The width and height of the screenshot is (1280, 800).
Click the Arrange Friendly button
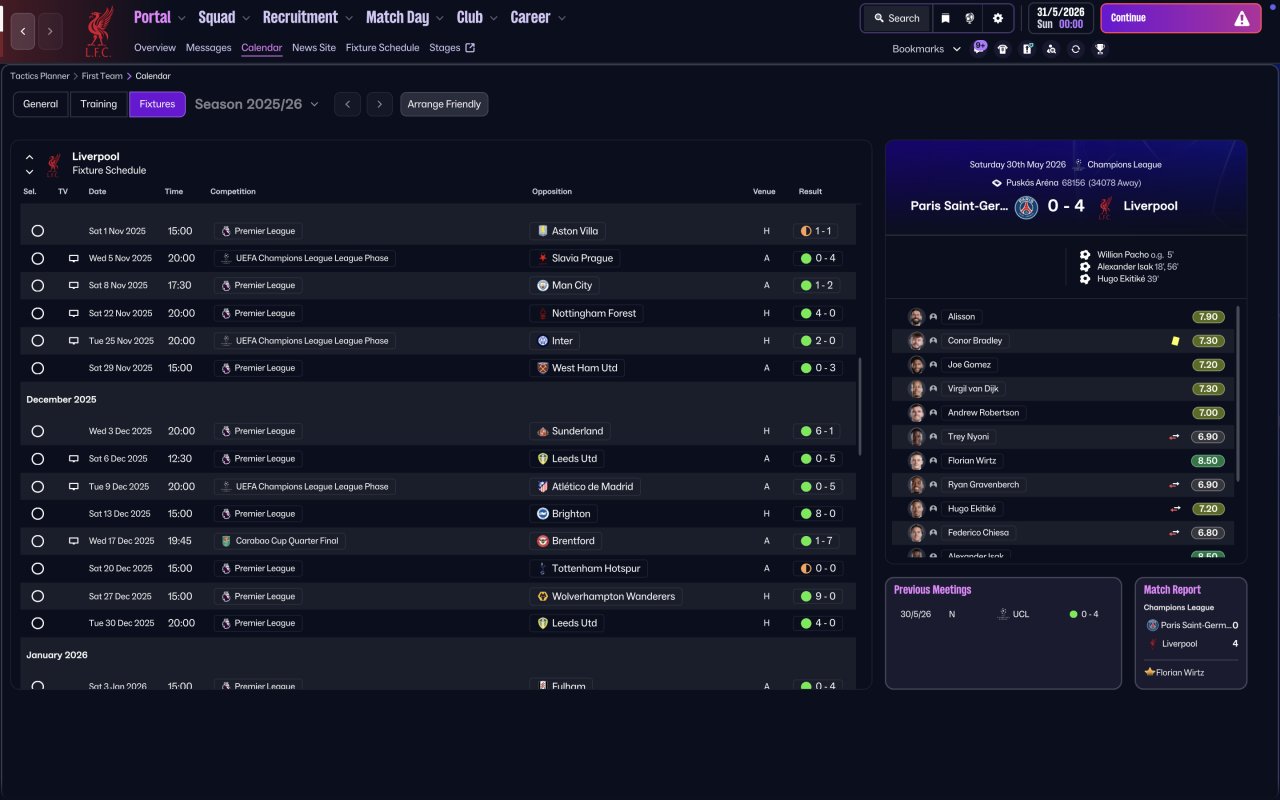(444, 104)
